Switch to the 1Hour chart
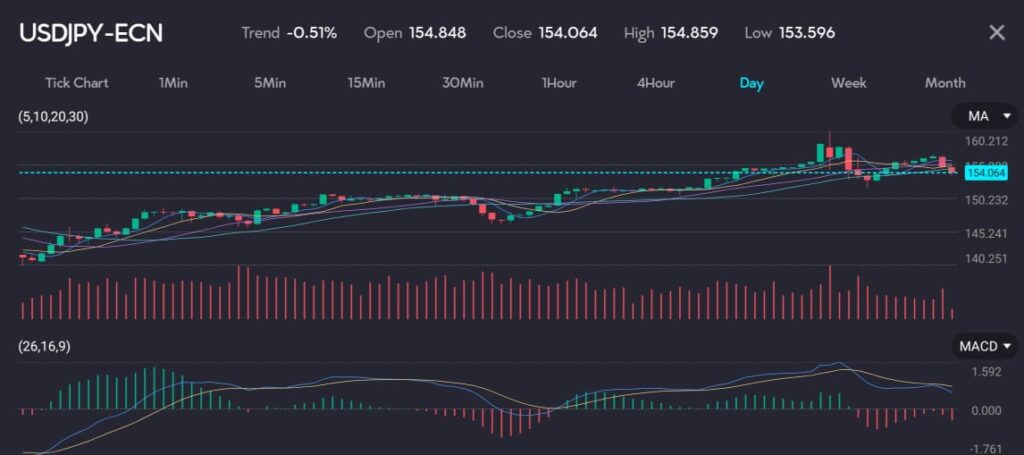Screen dimensions: 1024x455 coord(558,83)
